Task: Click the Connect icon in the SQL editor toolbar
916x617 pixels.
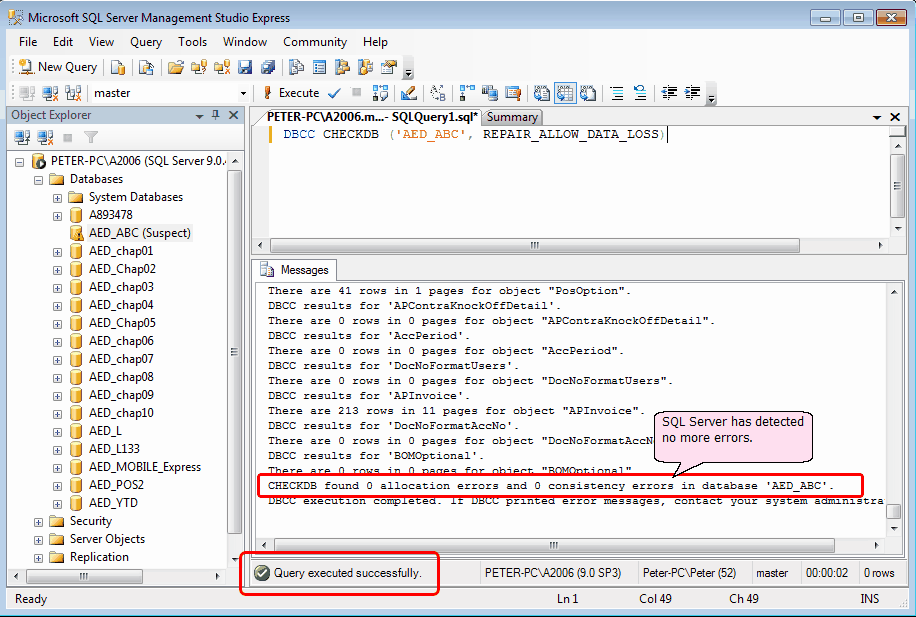Action: click(27, 93)
